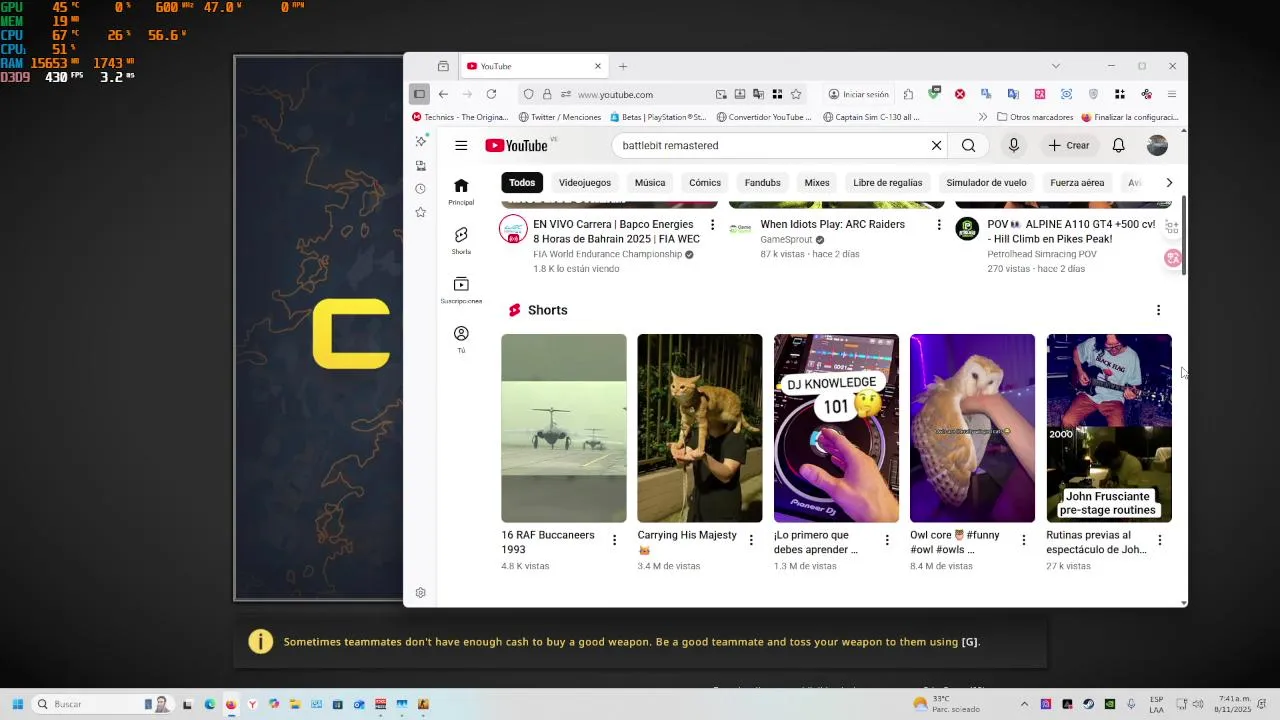The height and width of the screenshot is (720, 1280).
Task: Clear the search box with the X
Action: pyautogui.click(x=936, y=145)
